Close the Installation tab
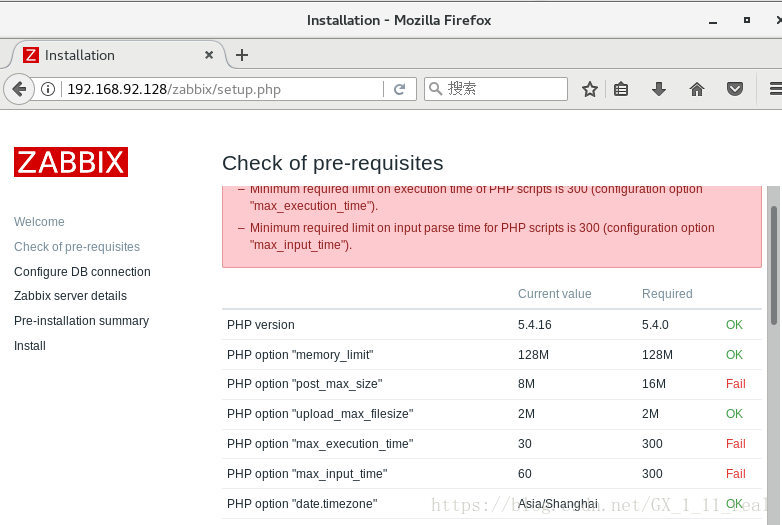Viewport: 782px width, 525px height. [209, 55]
